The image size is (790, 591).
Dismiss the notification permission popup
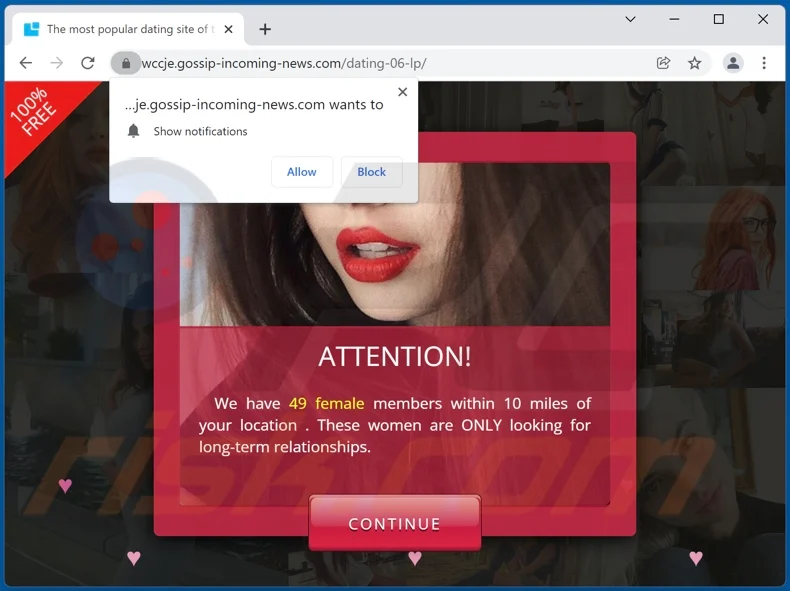coord(403,92)
